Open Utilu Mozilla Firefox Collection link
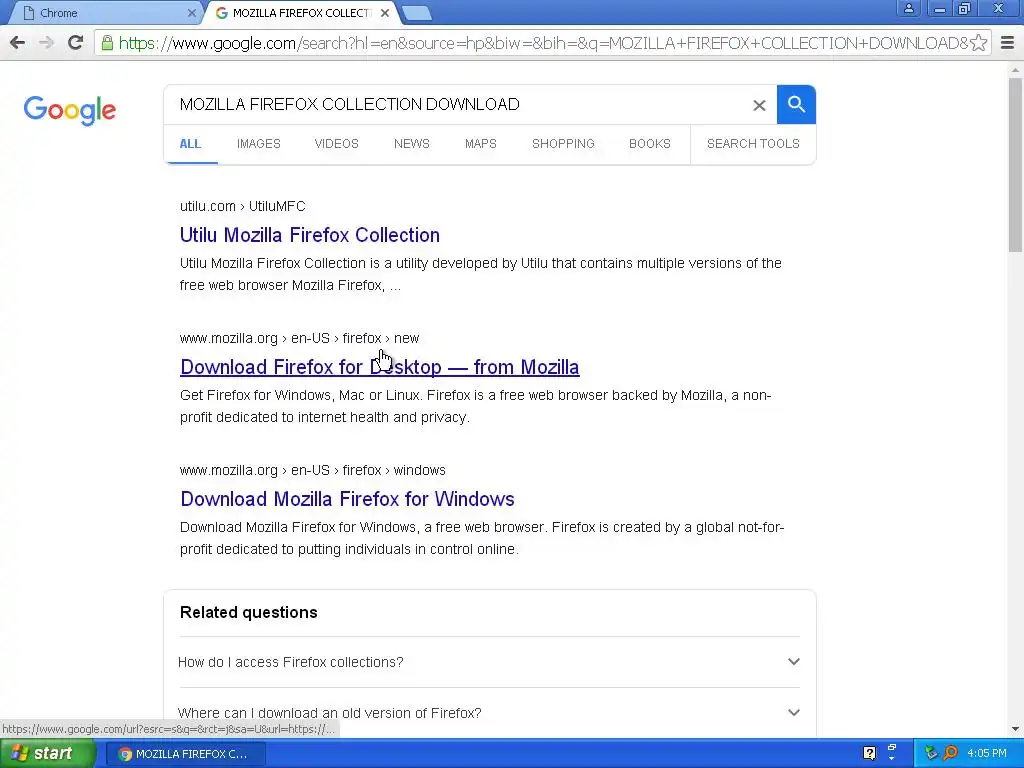The image size is (1024, 768). click(310, 235)
